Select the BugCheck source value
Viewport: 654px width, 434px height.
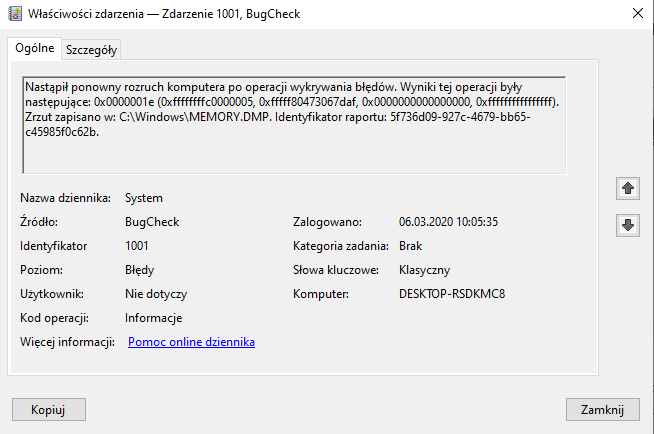click(x=151, y=222)
